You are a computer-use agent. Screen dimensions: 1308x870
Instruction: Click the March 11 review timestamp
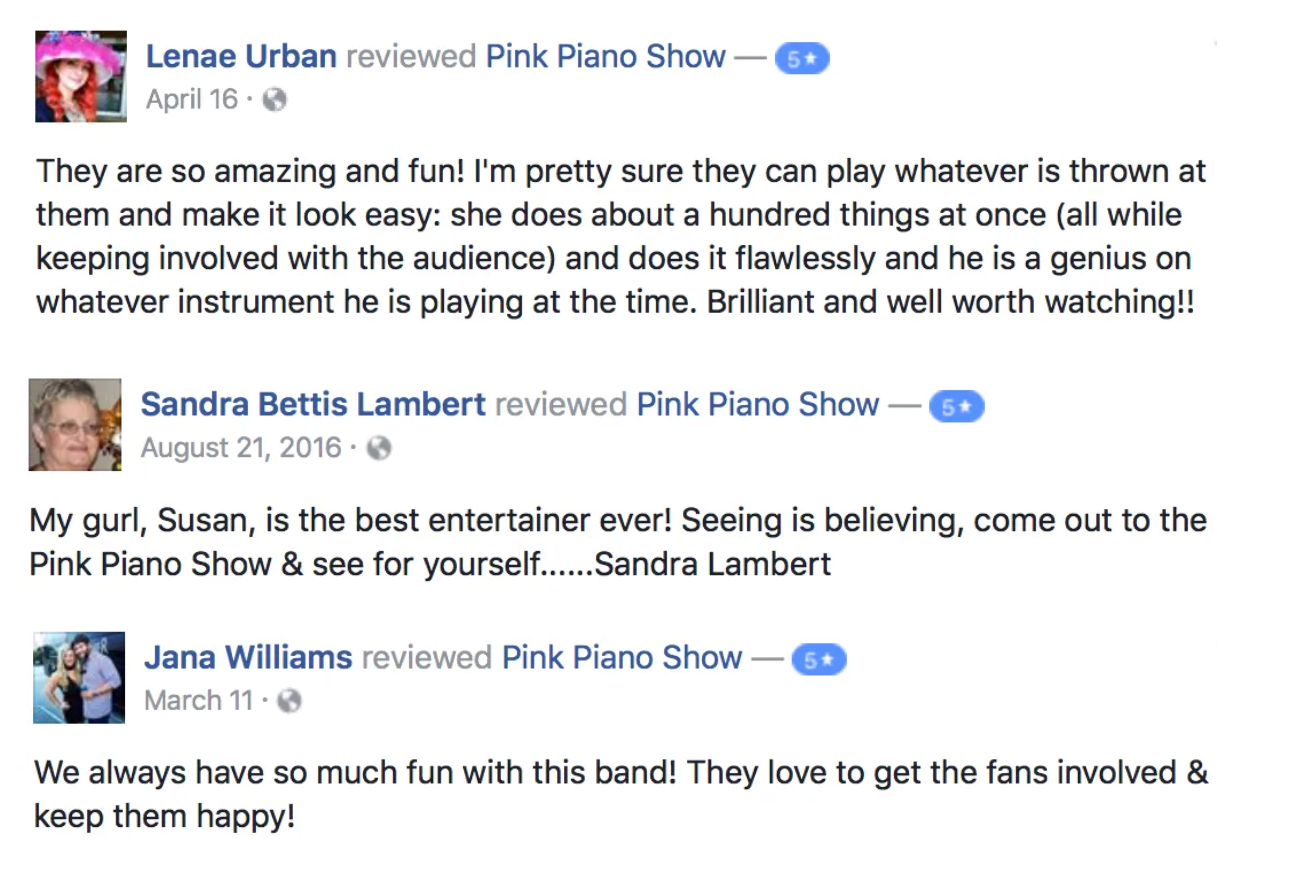point(198,701)
